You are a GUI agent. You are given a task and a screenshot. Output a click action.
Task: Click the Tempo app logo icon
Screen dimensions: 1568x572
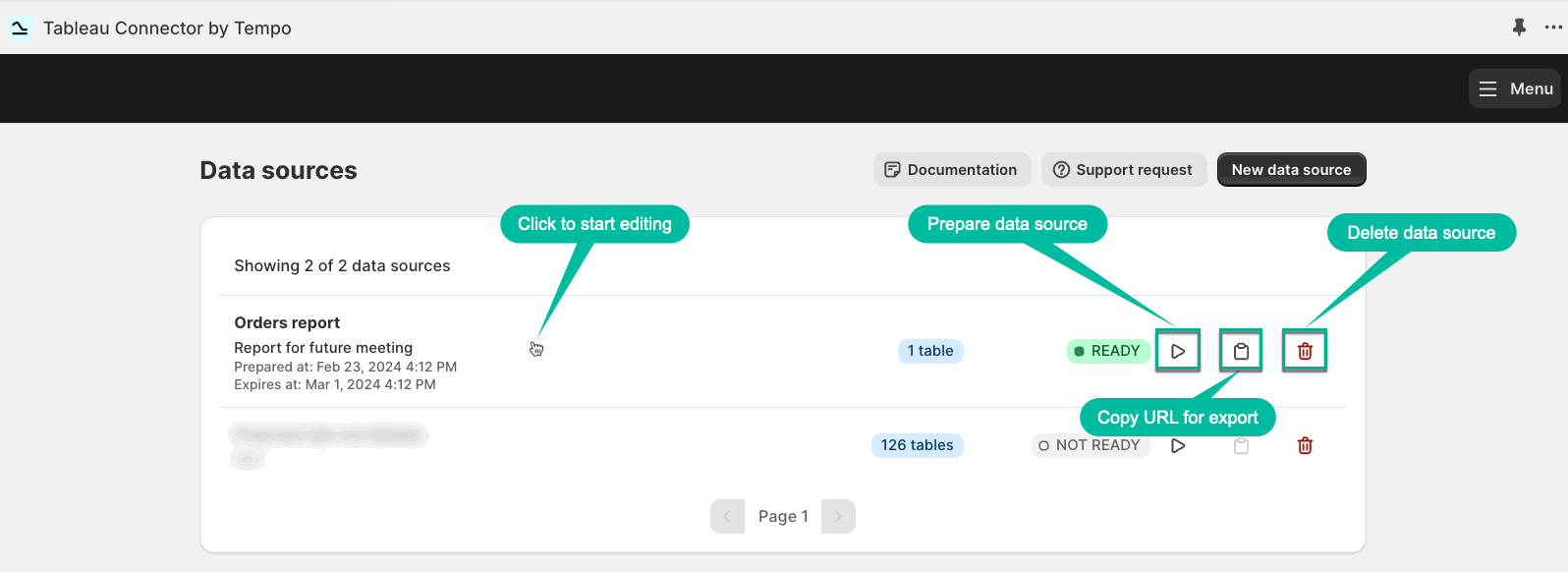point(20,28)
